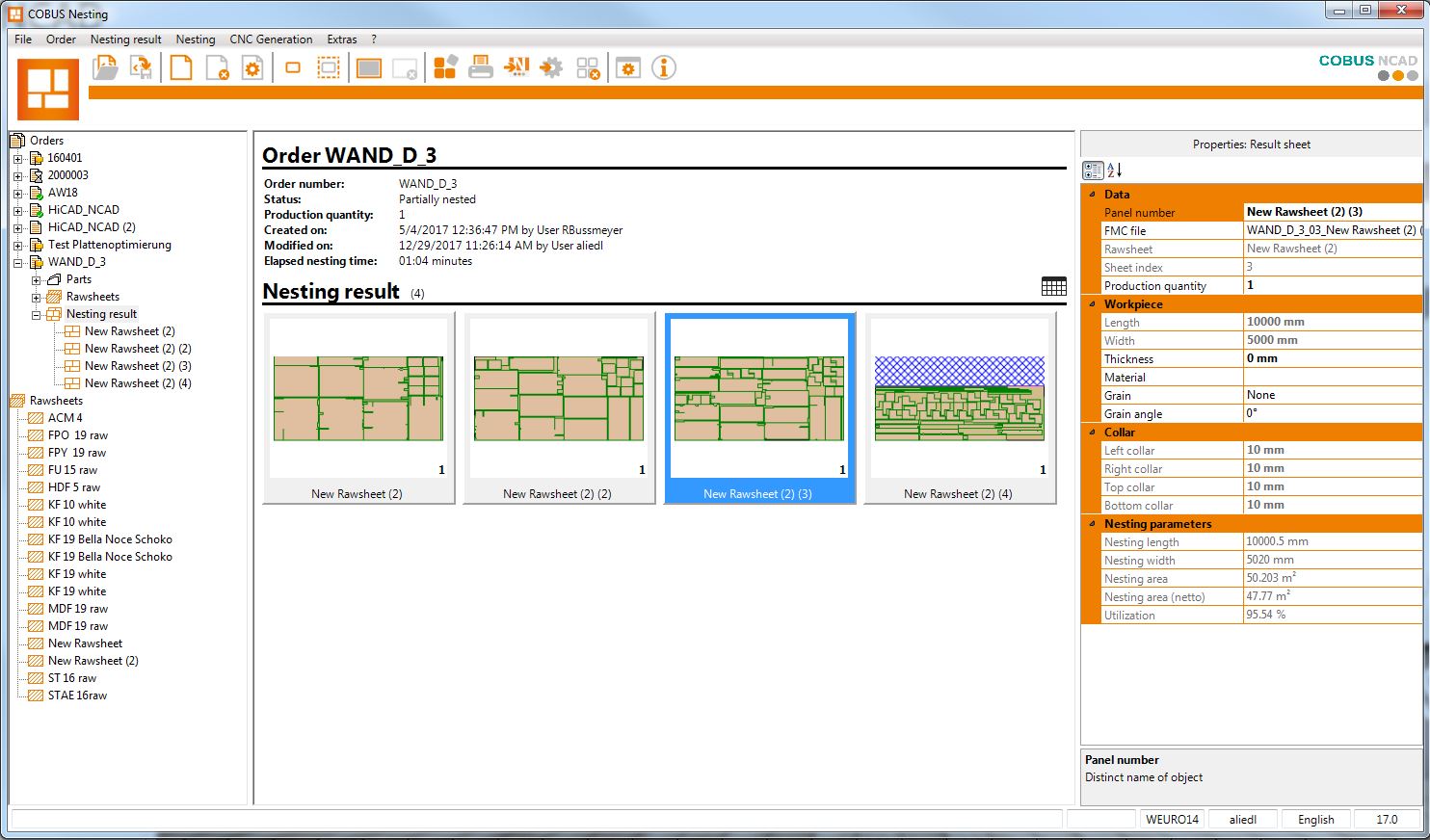Click the orange nesting blocks toolbar icon
The height and width of the screenshot is (840, 1430).
444,67
